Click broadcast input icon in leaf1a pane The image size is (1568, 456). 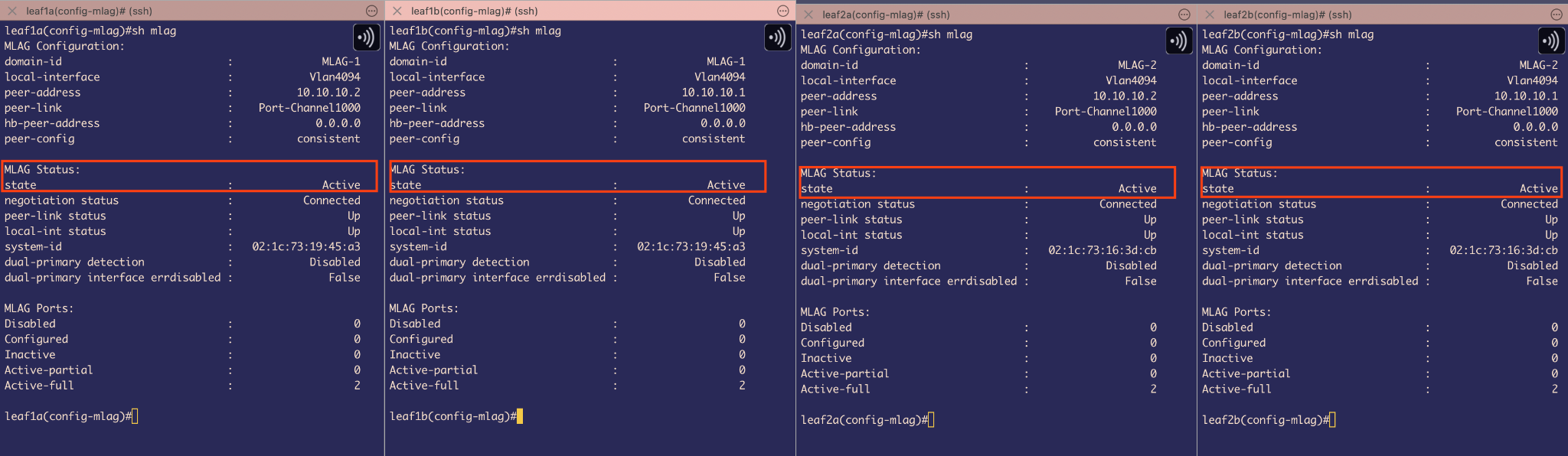coord(366,37)
